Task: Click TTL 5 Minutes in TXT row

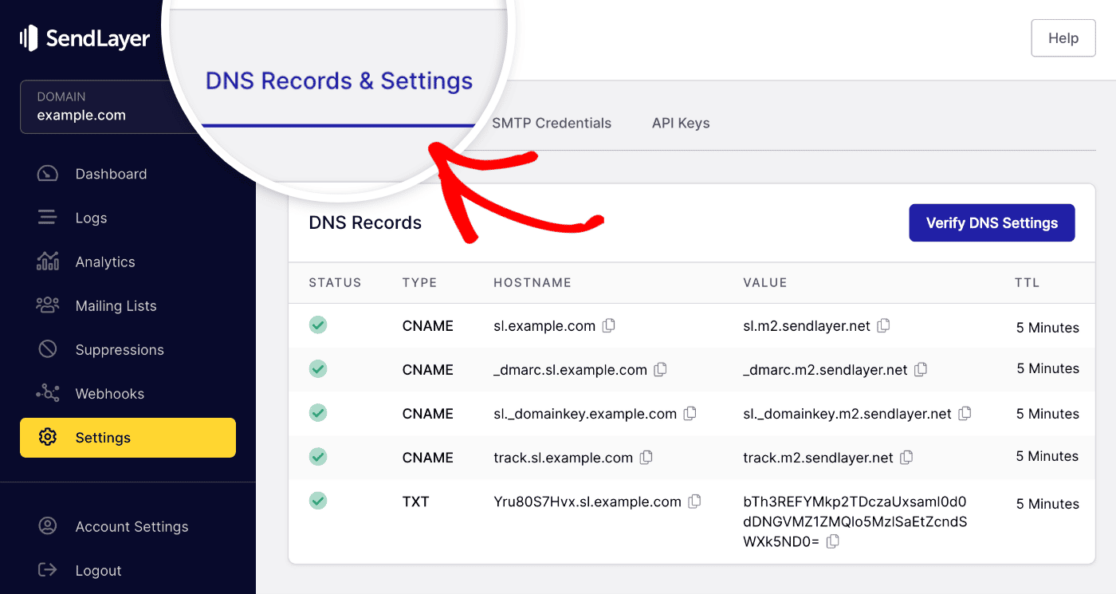Action: [x=1047, y=504]
